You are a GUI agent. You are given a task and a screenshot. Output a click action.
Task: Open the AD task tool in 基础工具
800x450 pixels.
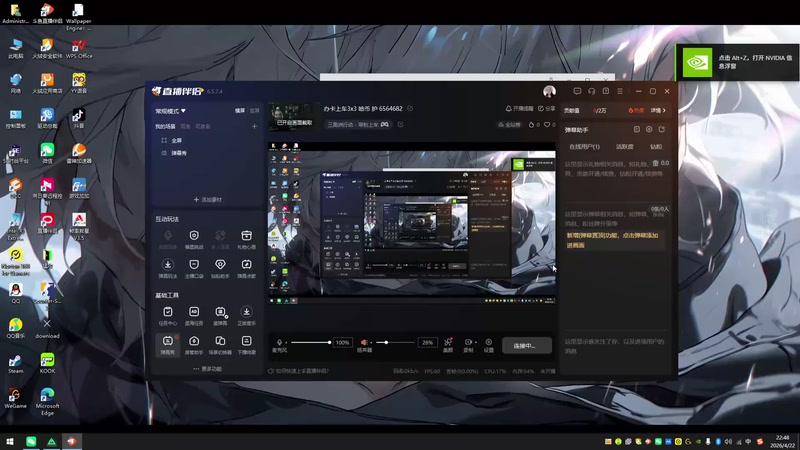pyautogui.click(x=194, y=315)
